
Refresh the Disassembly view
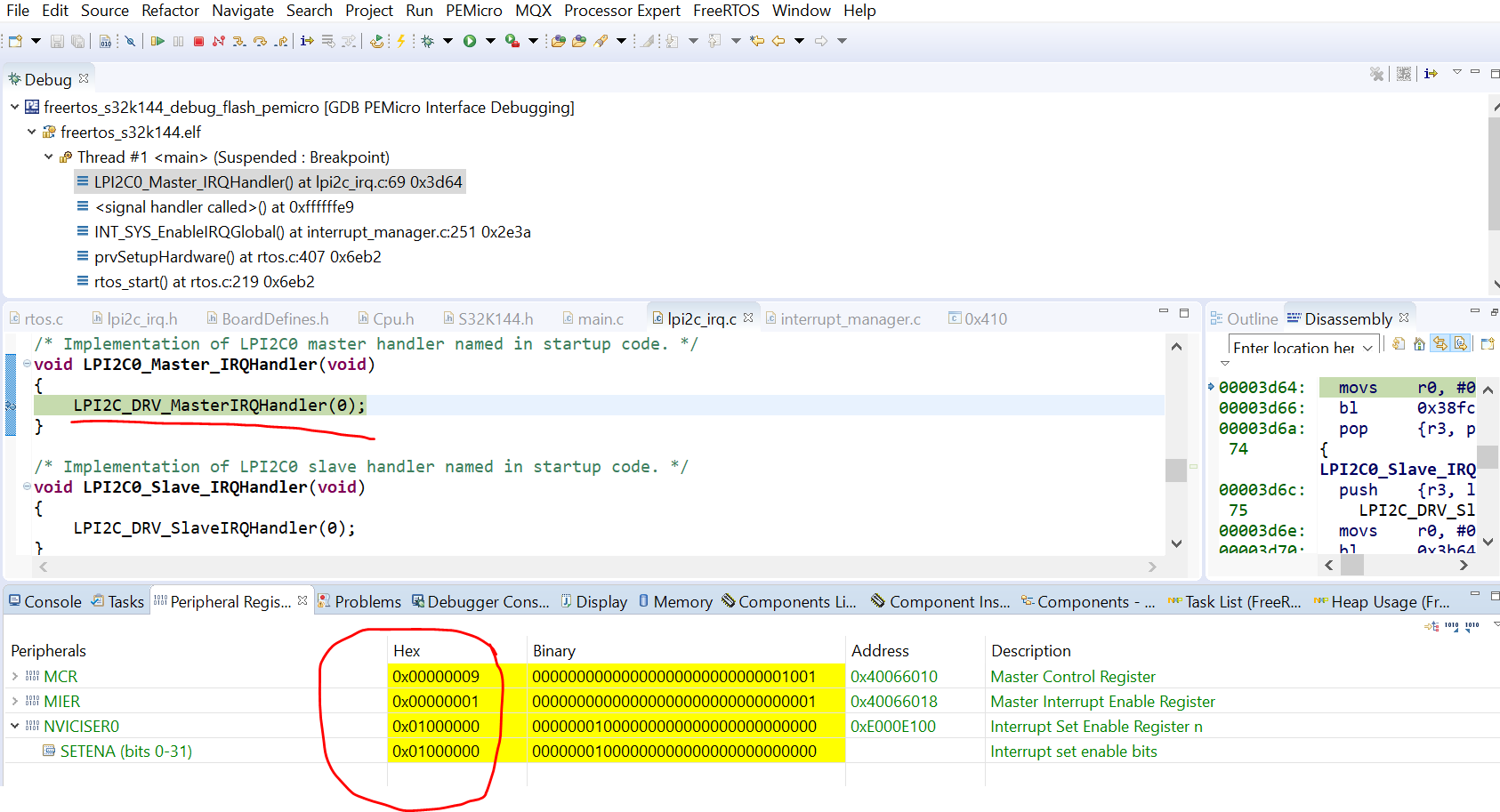coord(1398,343)
